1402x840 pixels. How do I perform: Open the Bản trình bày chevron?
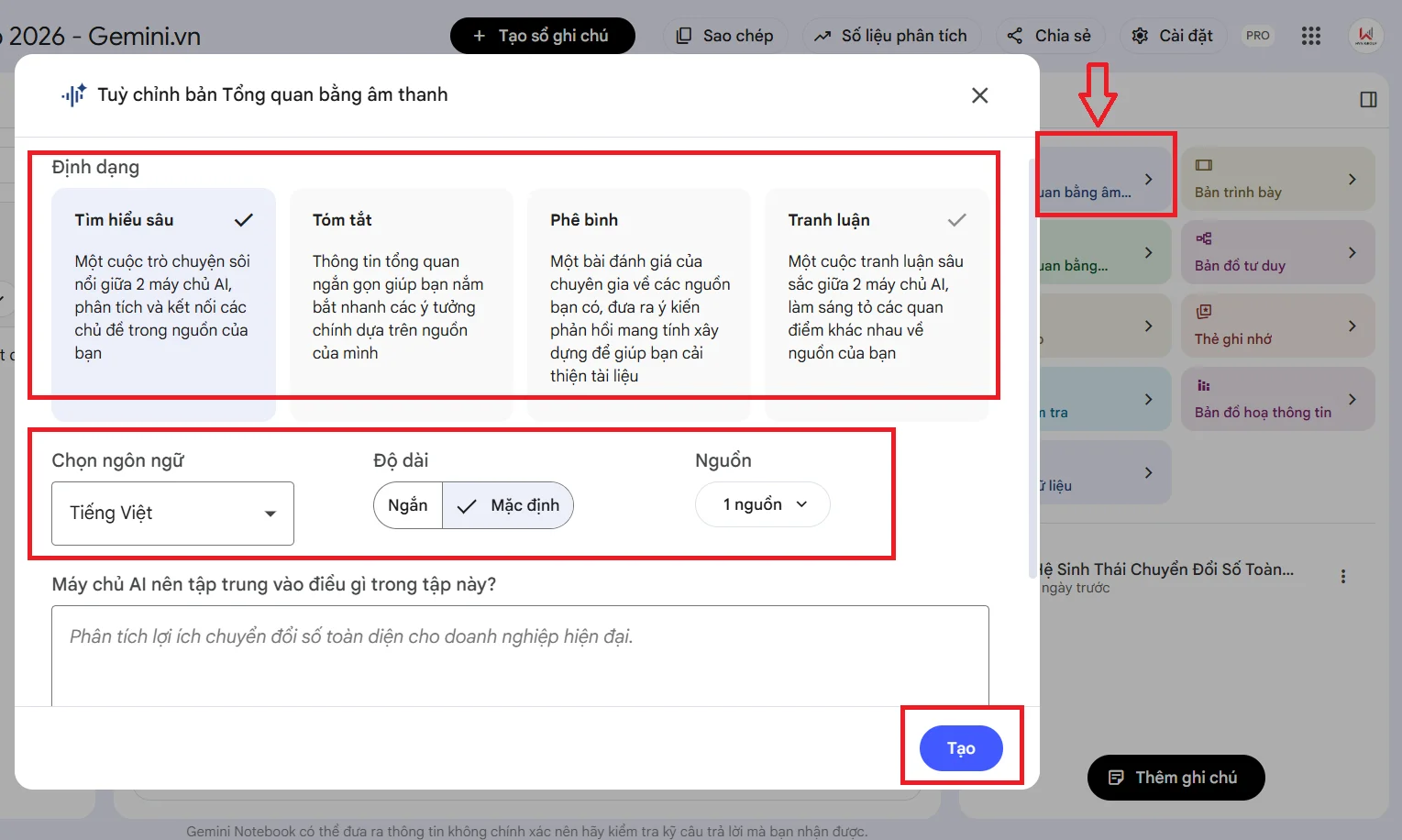pyautogui.click(x=1352, y=179)
